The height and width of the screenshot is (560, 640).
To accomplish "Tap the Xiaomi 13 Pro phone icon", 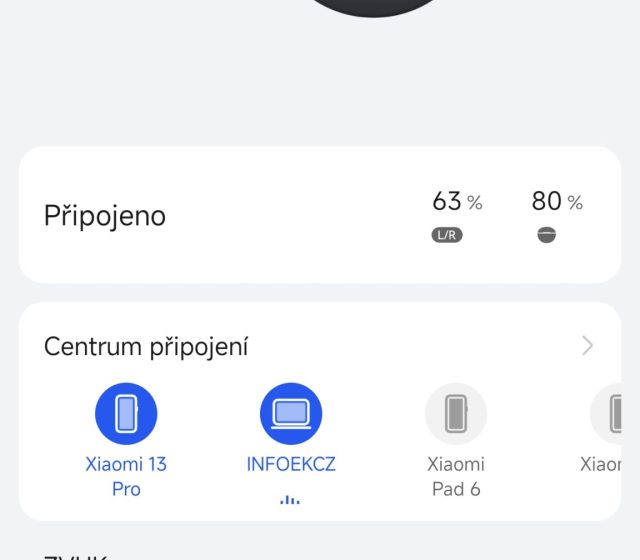I will 126,414.
